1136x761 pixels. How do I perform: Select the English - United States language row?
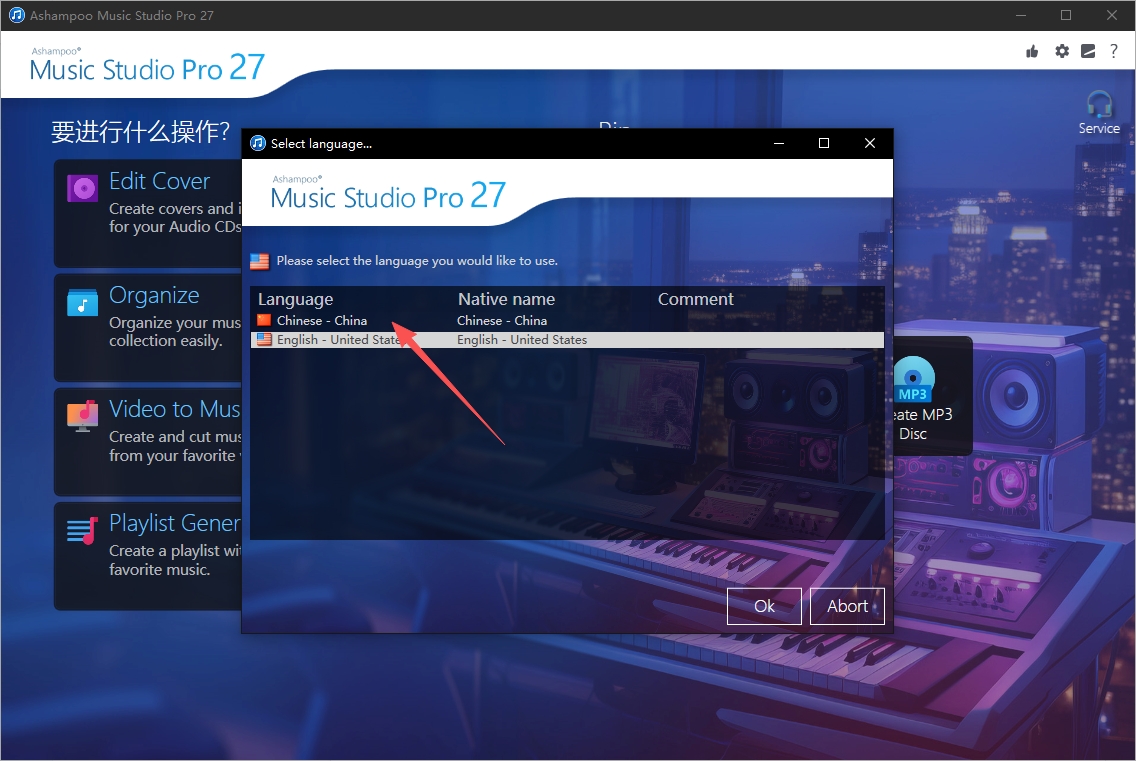[567, 339]
